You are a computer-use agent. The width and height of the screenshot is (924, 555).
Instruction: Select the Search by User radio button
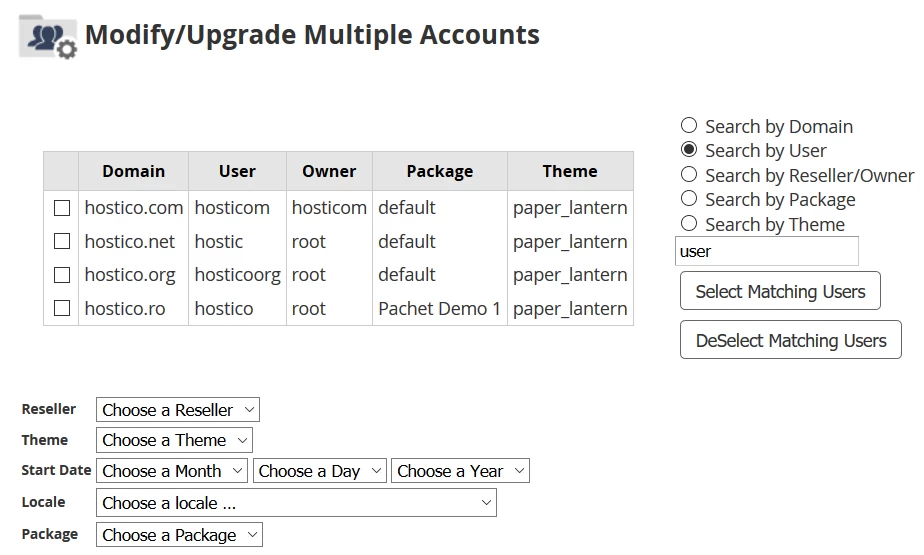[x=689, y=150]
